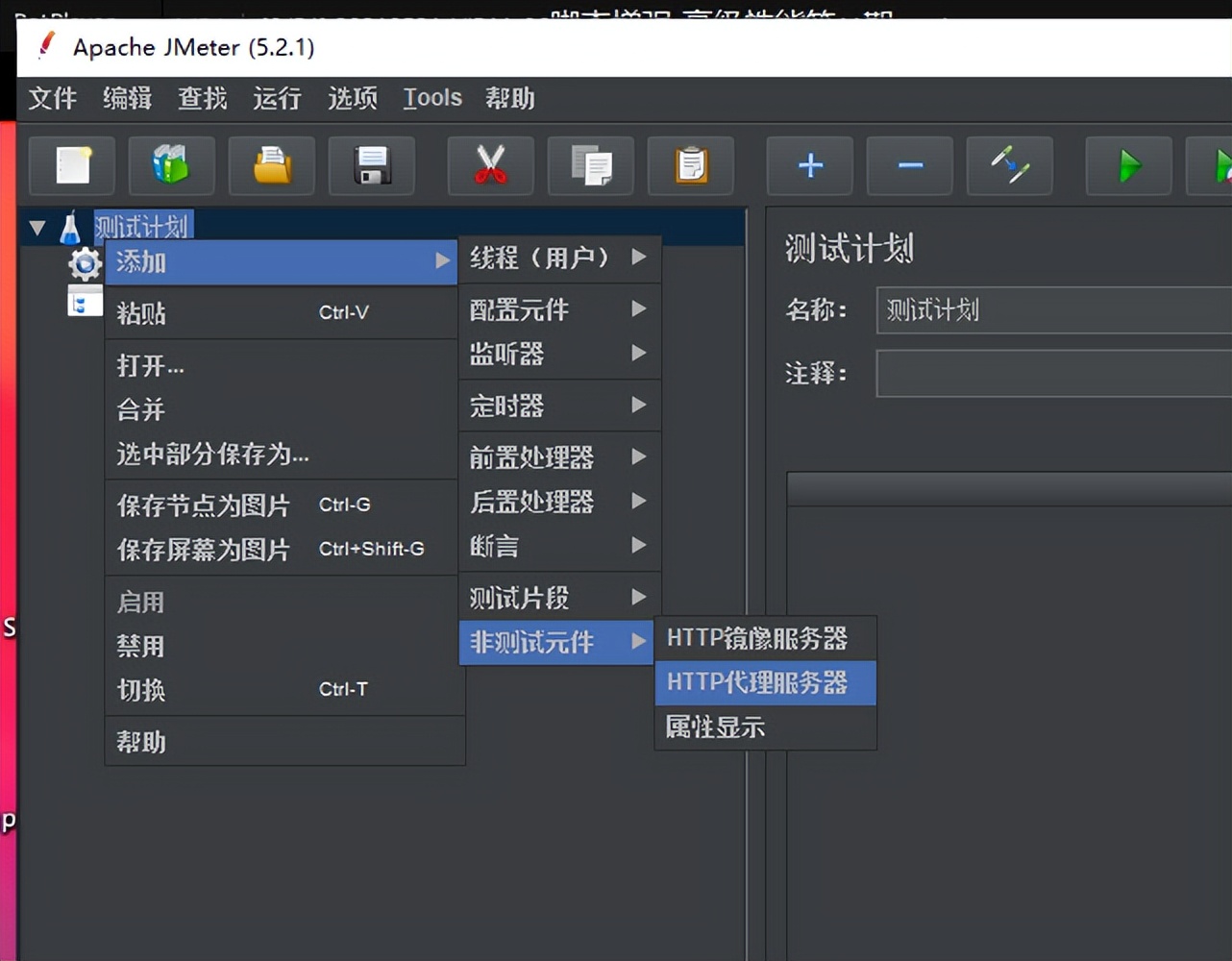Click the Toggle enable/disable icon
Screen dimensions: 1232x961
tap(1010, 165)
